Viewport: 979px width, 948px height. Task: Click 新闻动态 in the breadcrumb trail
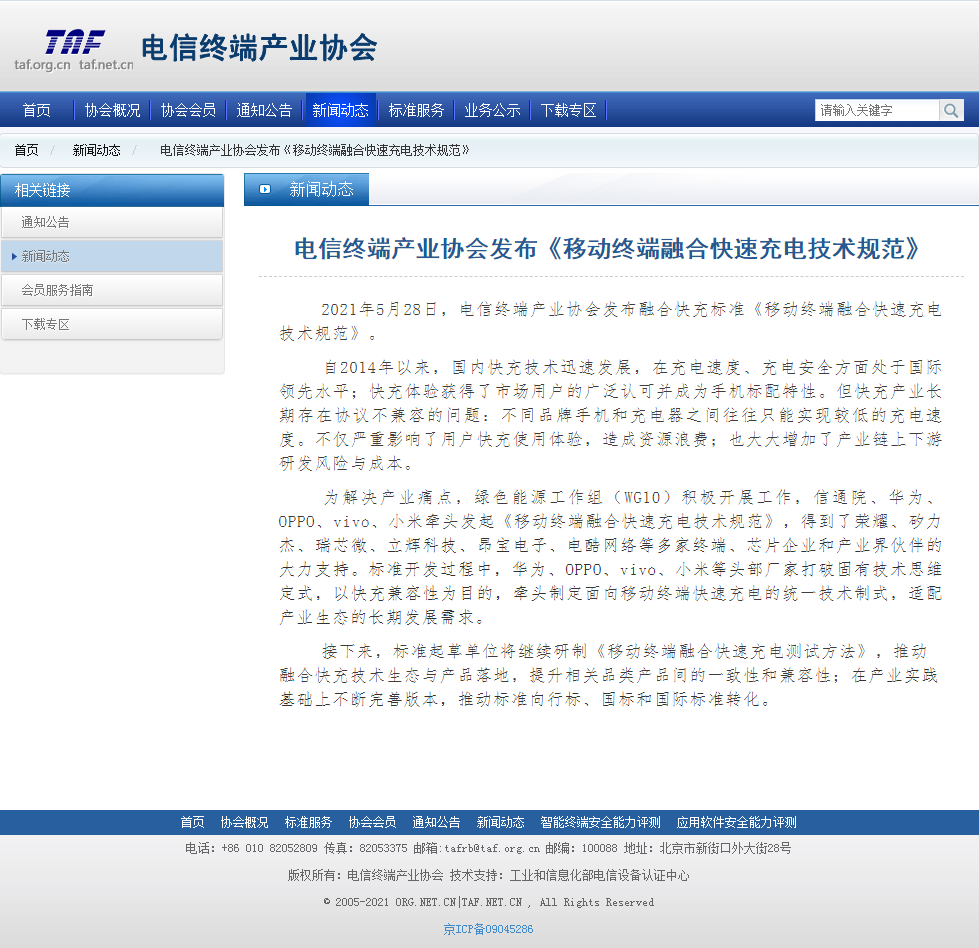point(96,150)
